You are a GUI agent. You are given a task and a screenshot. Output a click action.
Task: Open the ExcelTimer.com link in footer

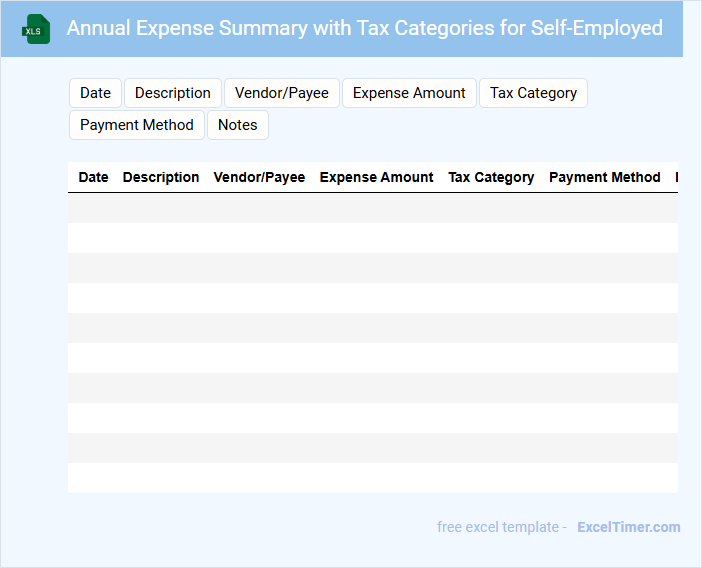pyautogui.click(x=628, y=527)
